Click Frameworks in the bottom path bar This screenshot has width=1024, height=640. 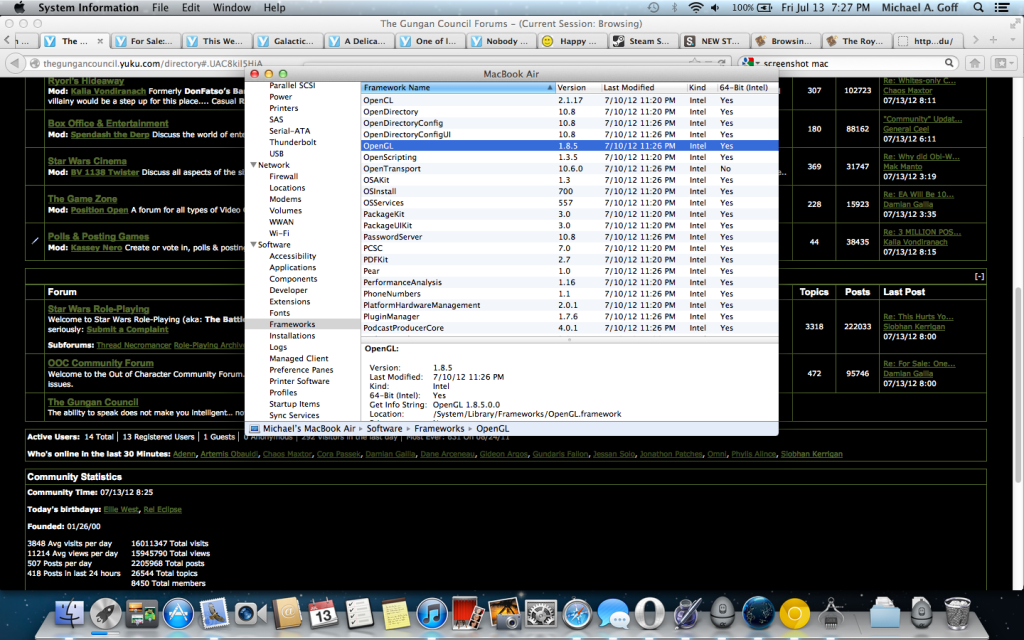(x=439, y=428)
